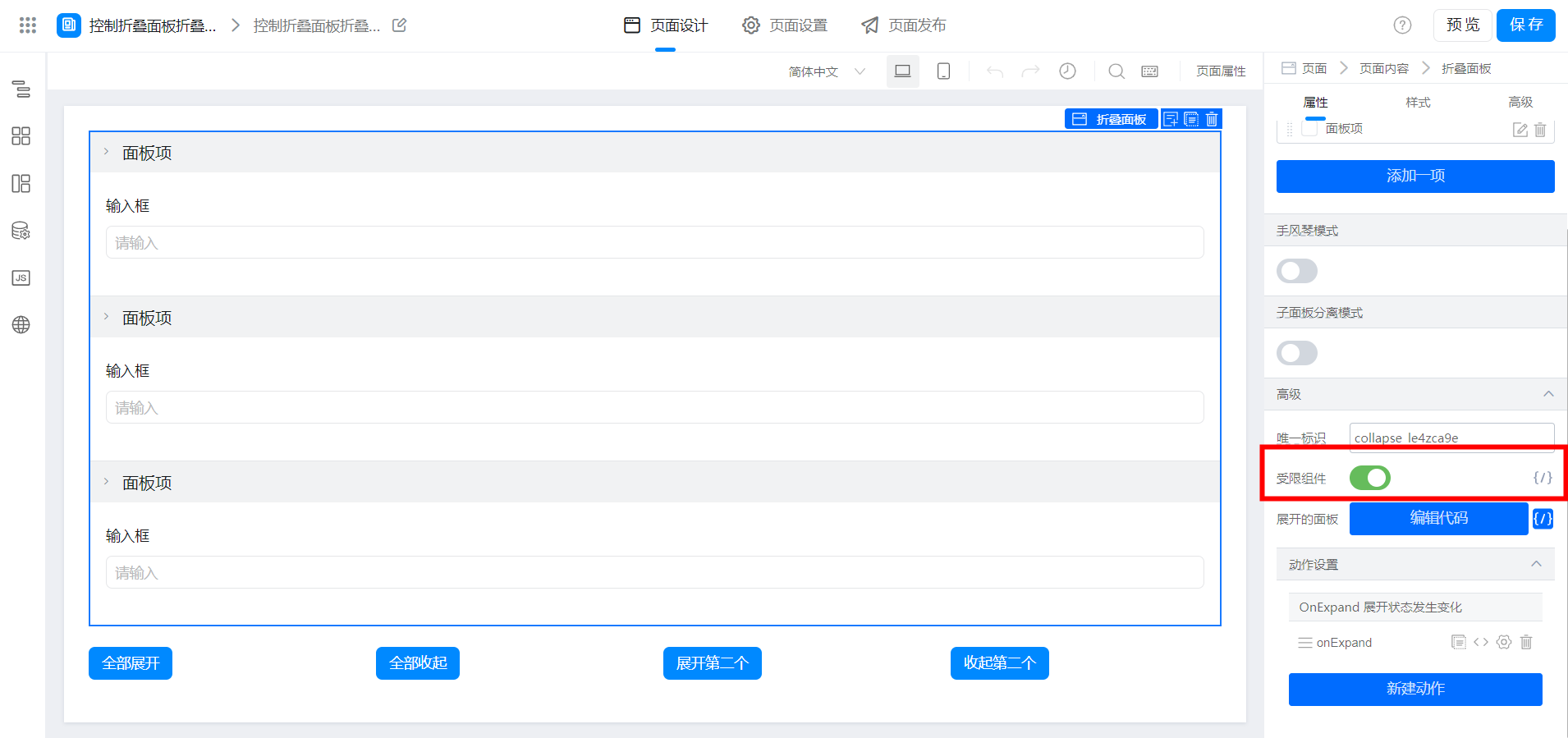Open the layout templates sidebar icon
This screenshot has height=738, width=1568.
coord(21,183)
